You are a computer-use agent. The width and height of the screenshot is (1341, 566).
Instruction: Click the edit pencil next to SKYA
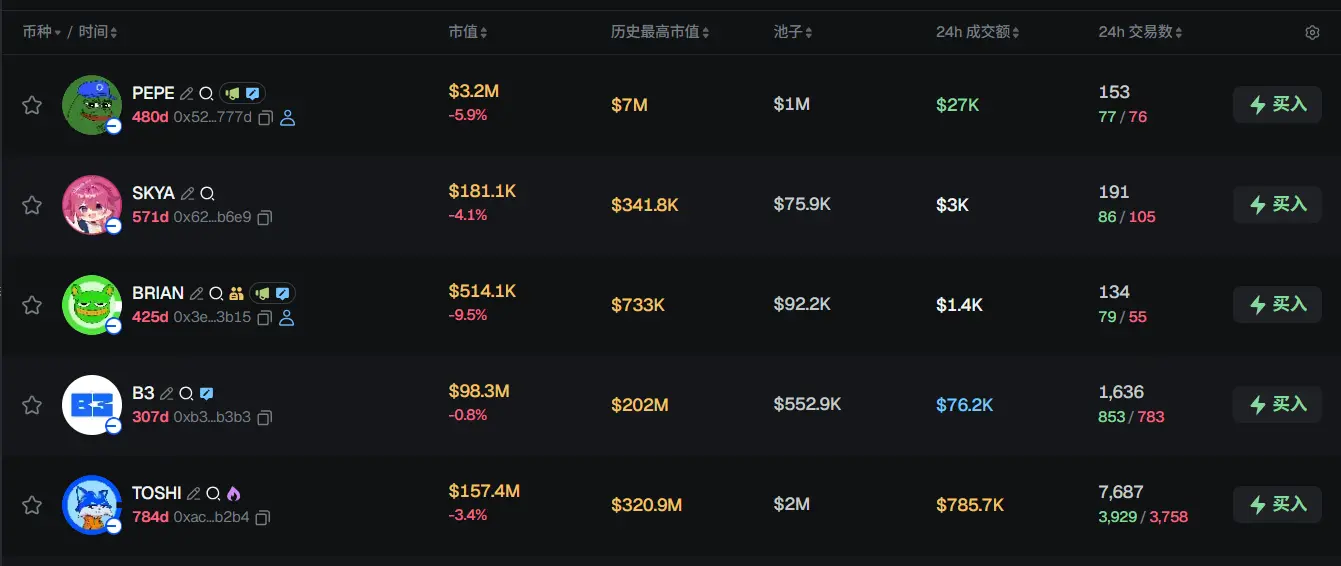[186, 194]
